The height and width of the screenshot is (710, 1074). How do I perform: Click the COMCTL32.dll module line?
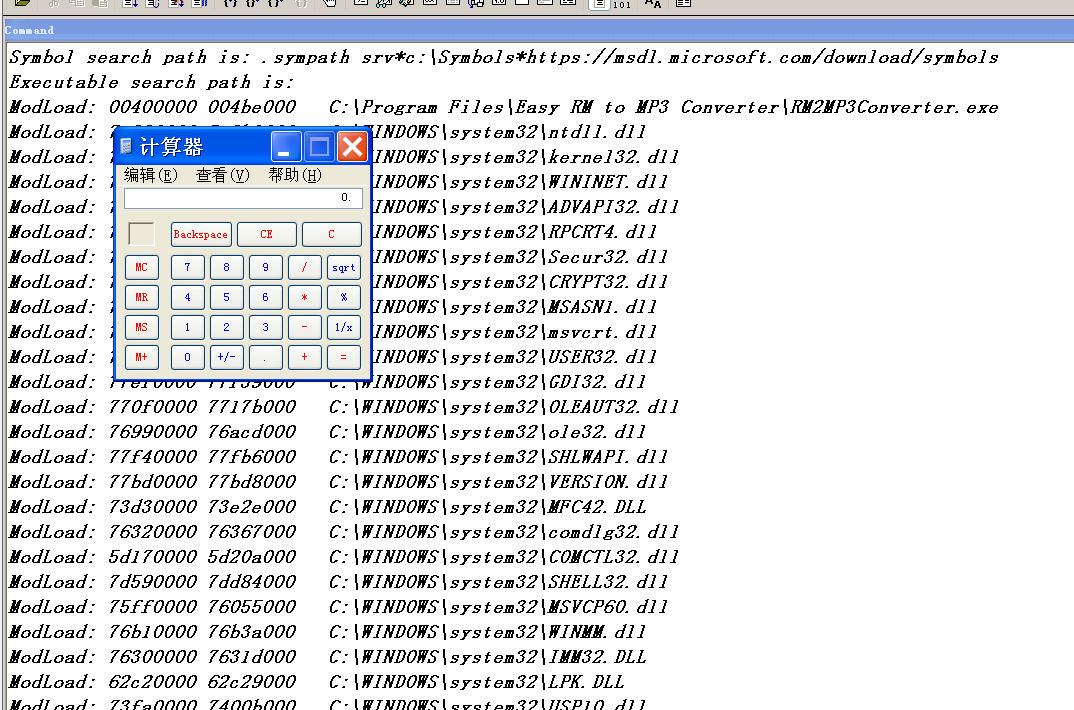344,557
